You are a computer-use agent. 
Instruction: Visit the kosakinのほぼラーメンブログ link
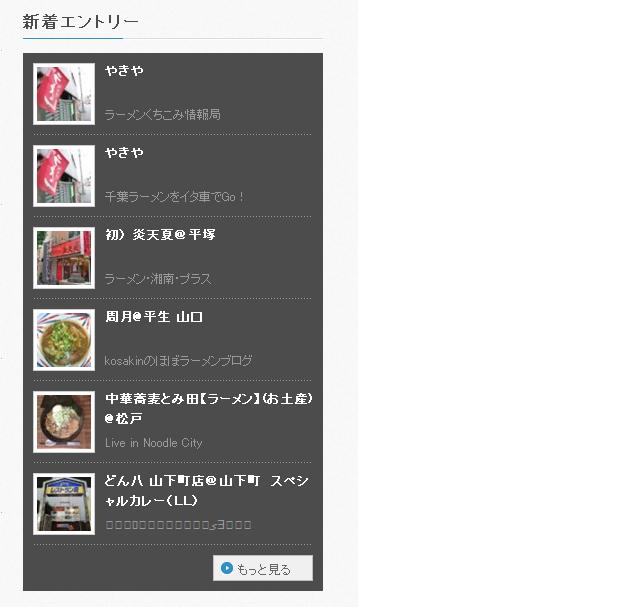point(178,361)
